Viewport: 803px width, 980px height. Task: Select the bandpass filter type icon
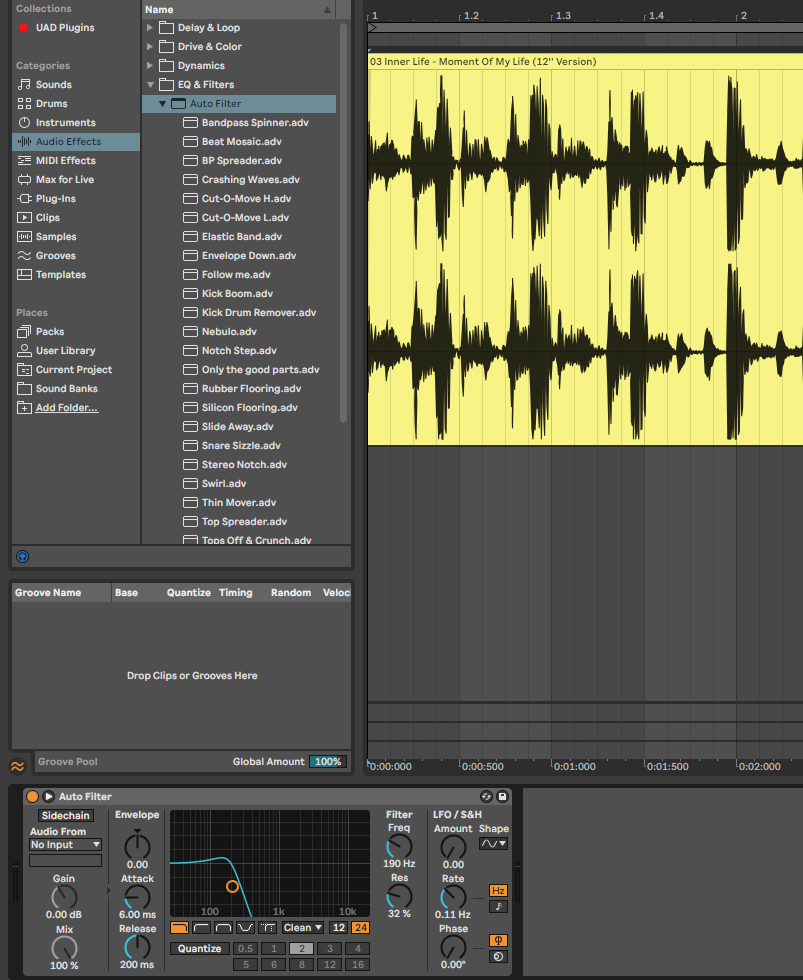pos(223,928)
